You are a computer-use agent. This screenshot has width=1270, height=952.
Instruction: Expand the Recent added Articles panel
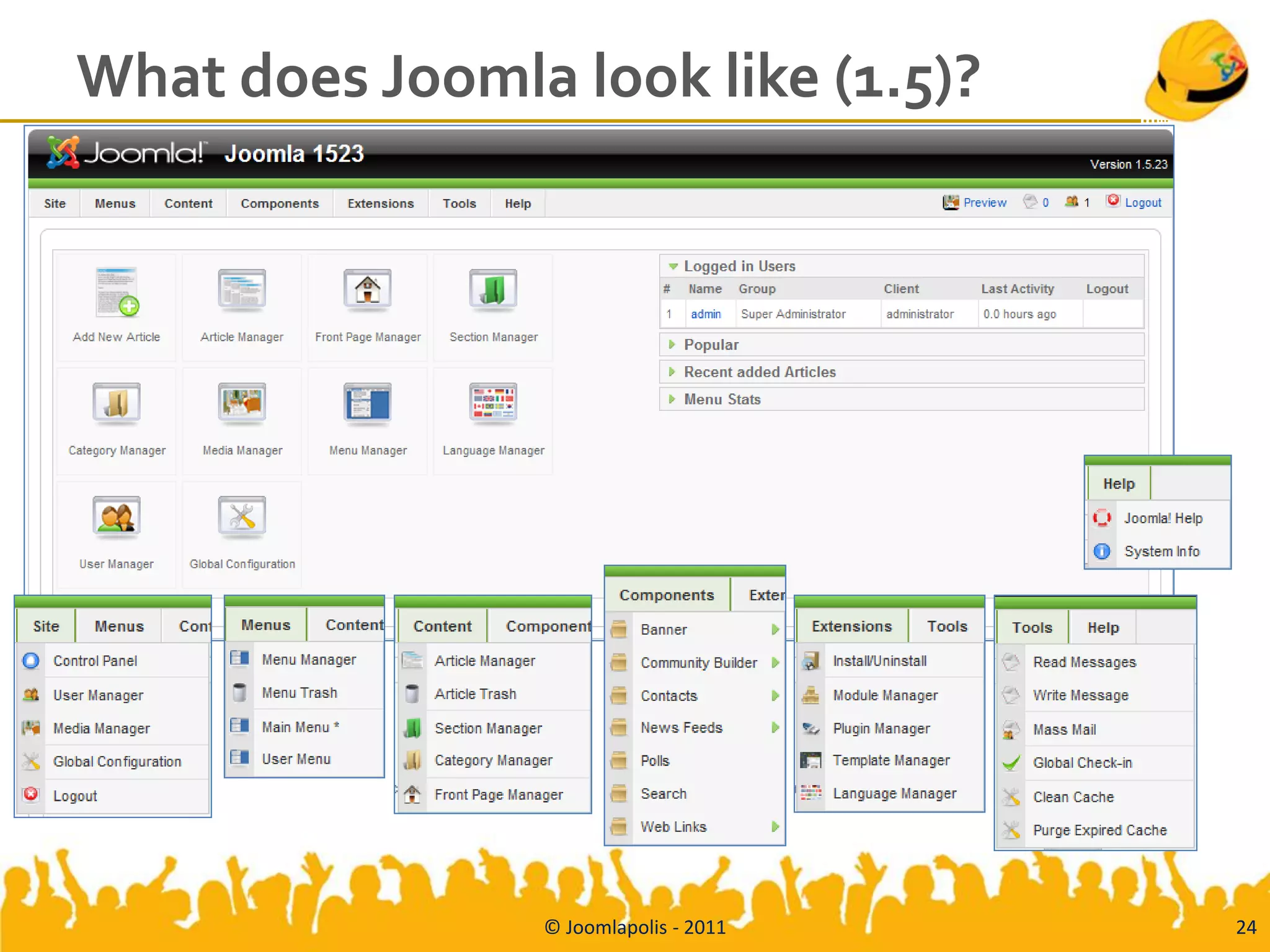tap(672, 371)
